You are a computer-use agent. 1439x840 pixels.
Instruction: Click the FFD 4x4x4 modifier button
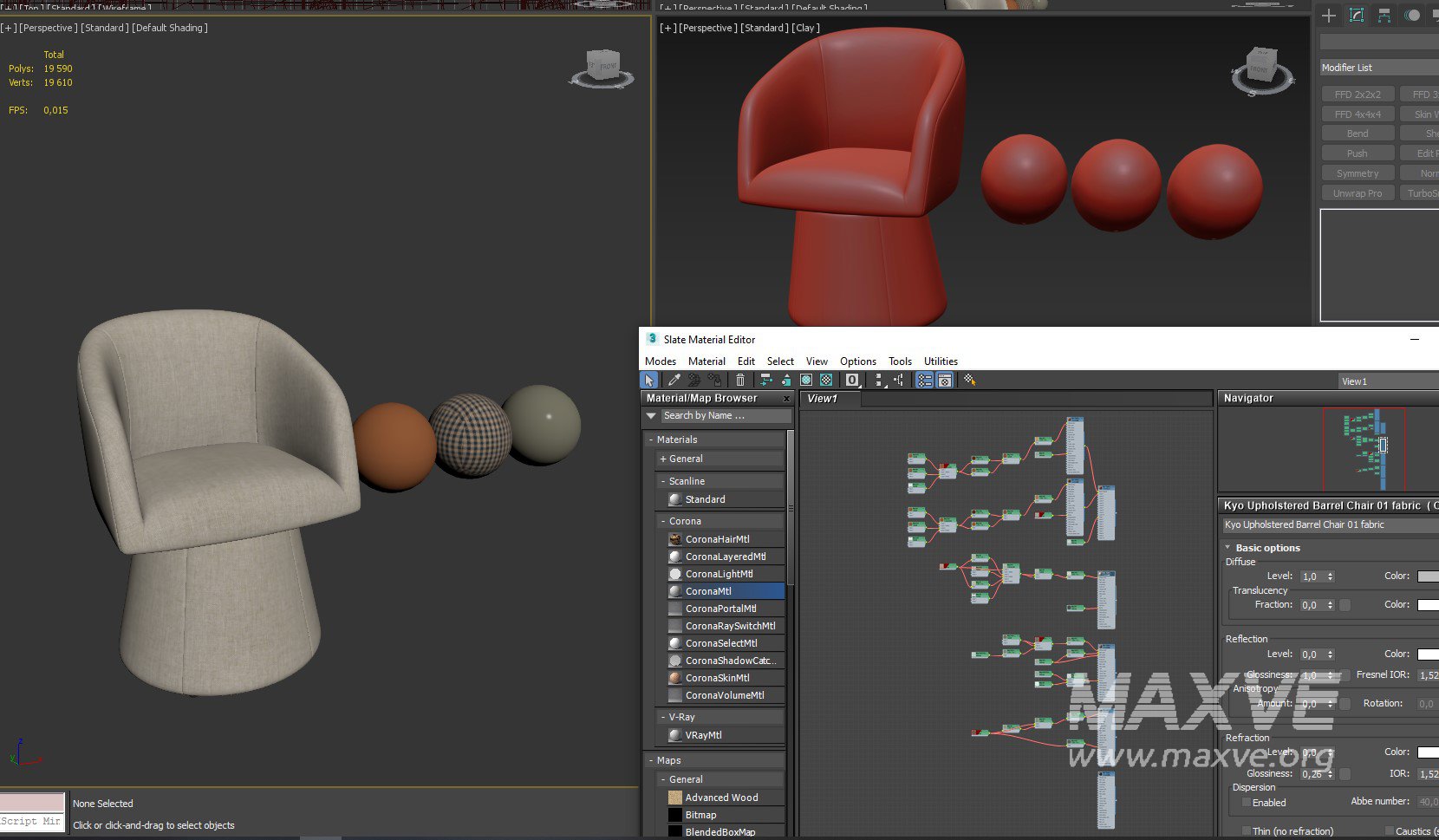click(x=1358, y=114)
